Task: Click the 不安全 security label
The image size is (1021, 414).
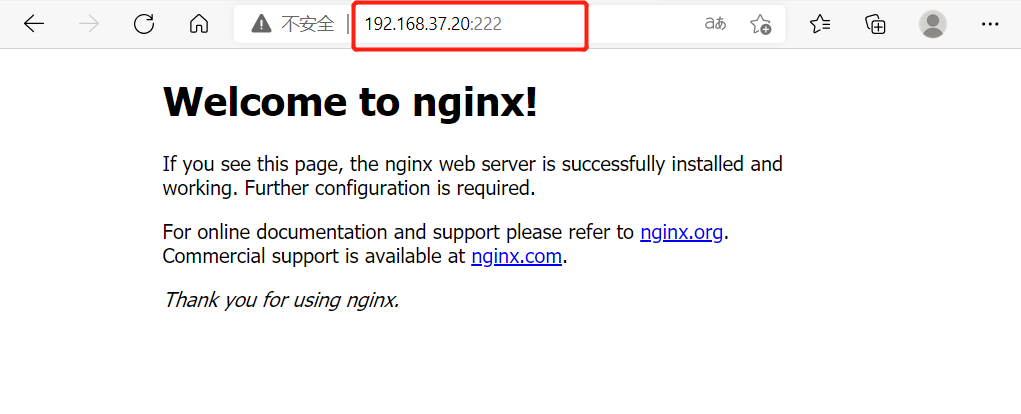Action: 308,25
